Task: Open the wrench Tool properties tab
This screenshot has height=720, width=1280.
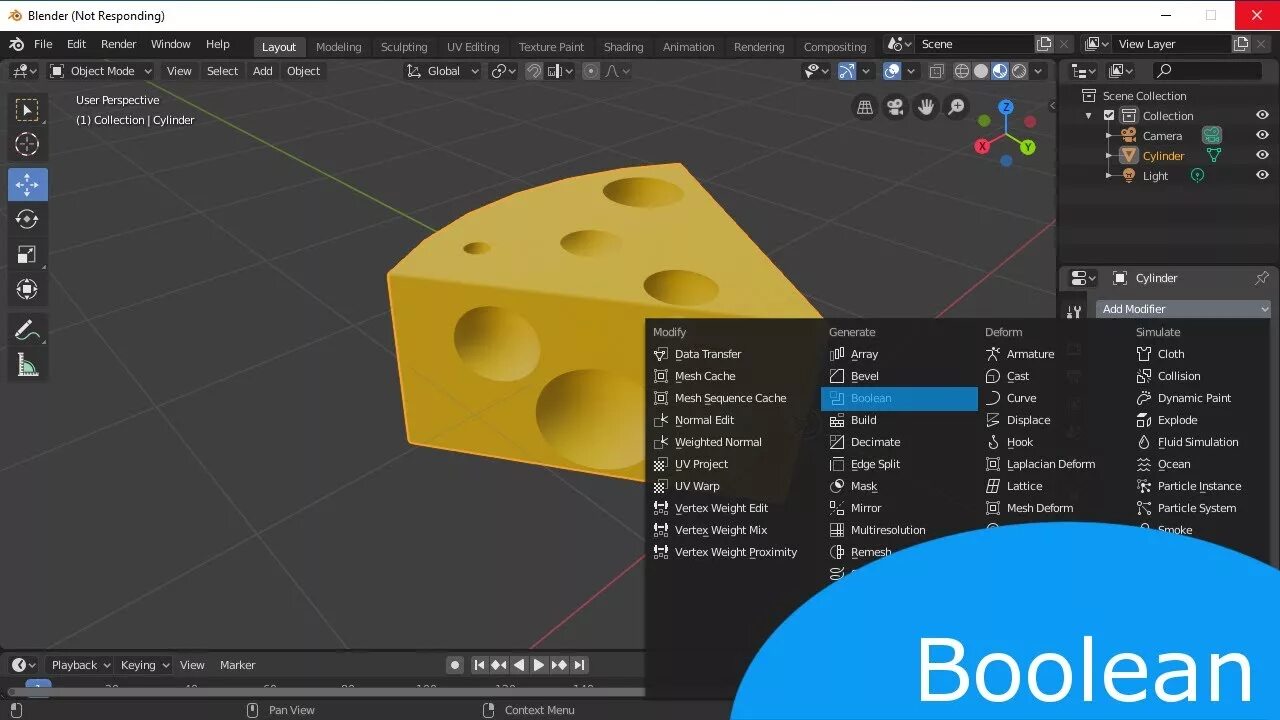Action: point(1074,312)
